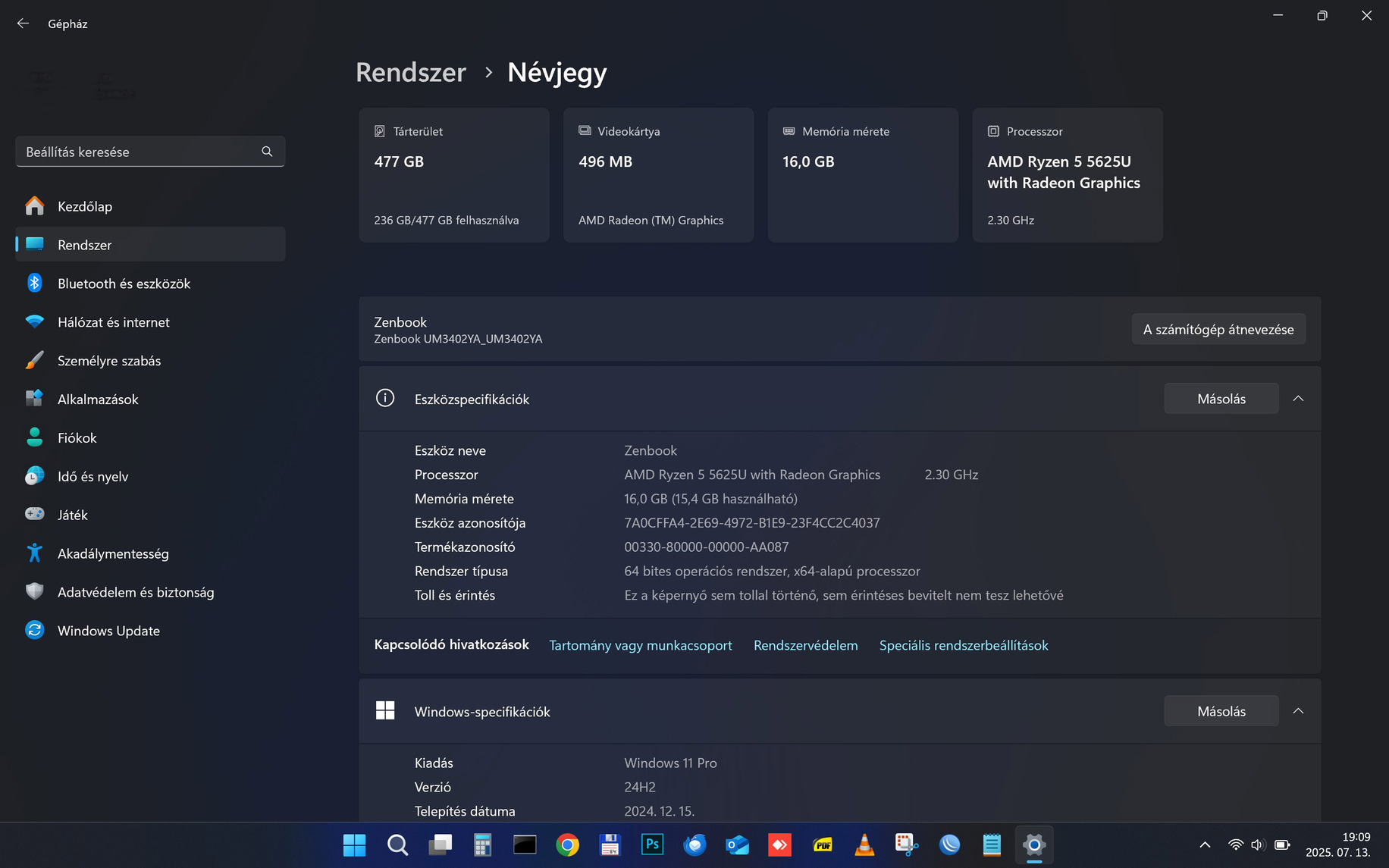Open Speciális rendszerbeállítások link
The width and height of the screenshot is (1389, 868).
[x=964, y=645]
